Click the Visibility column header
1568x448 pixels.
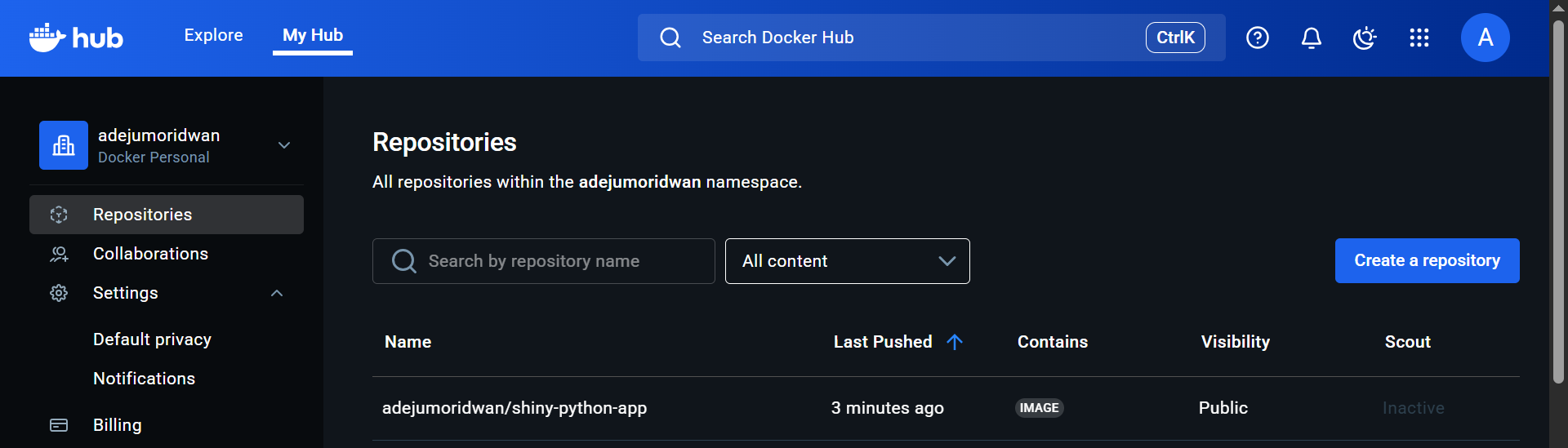coord(1236,342)
